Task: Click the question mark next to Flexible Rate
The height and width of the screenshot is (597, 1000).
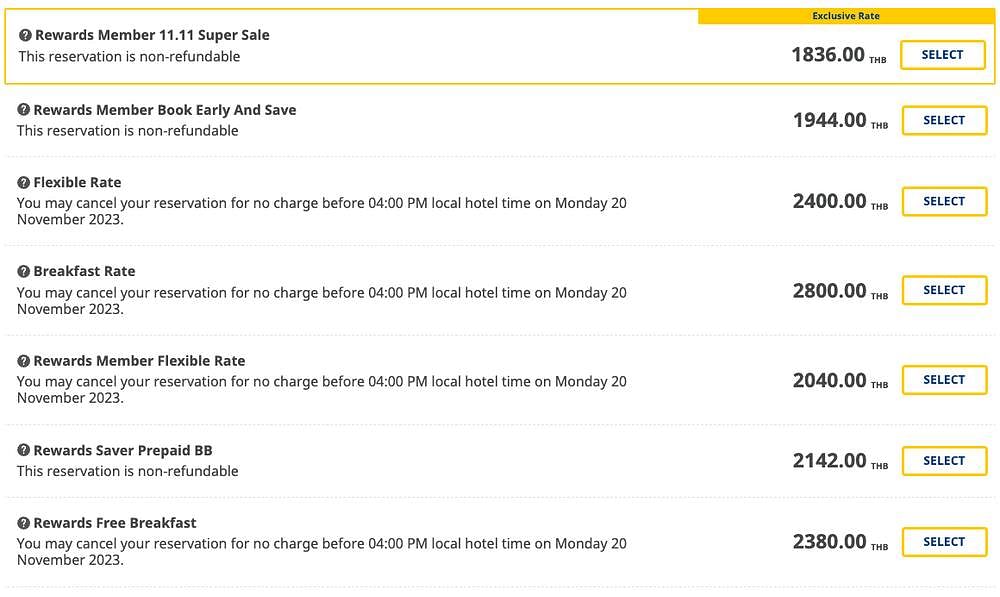Action: [24, 182]
